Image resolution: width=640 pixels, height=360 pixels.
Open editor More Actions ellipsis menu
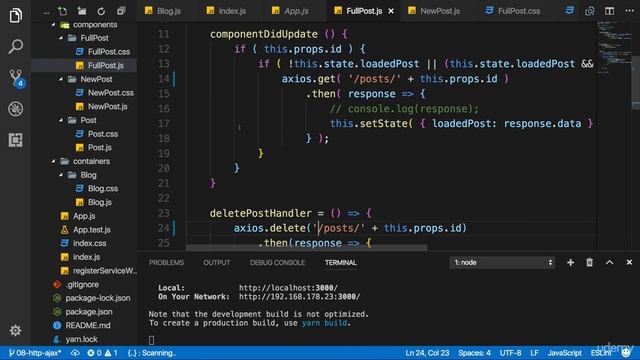629,11
